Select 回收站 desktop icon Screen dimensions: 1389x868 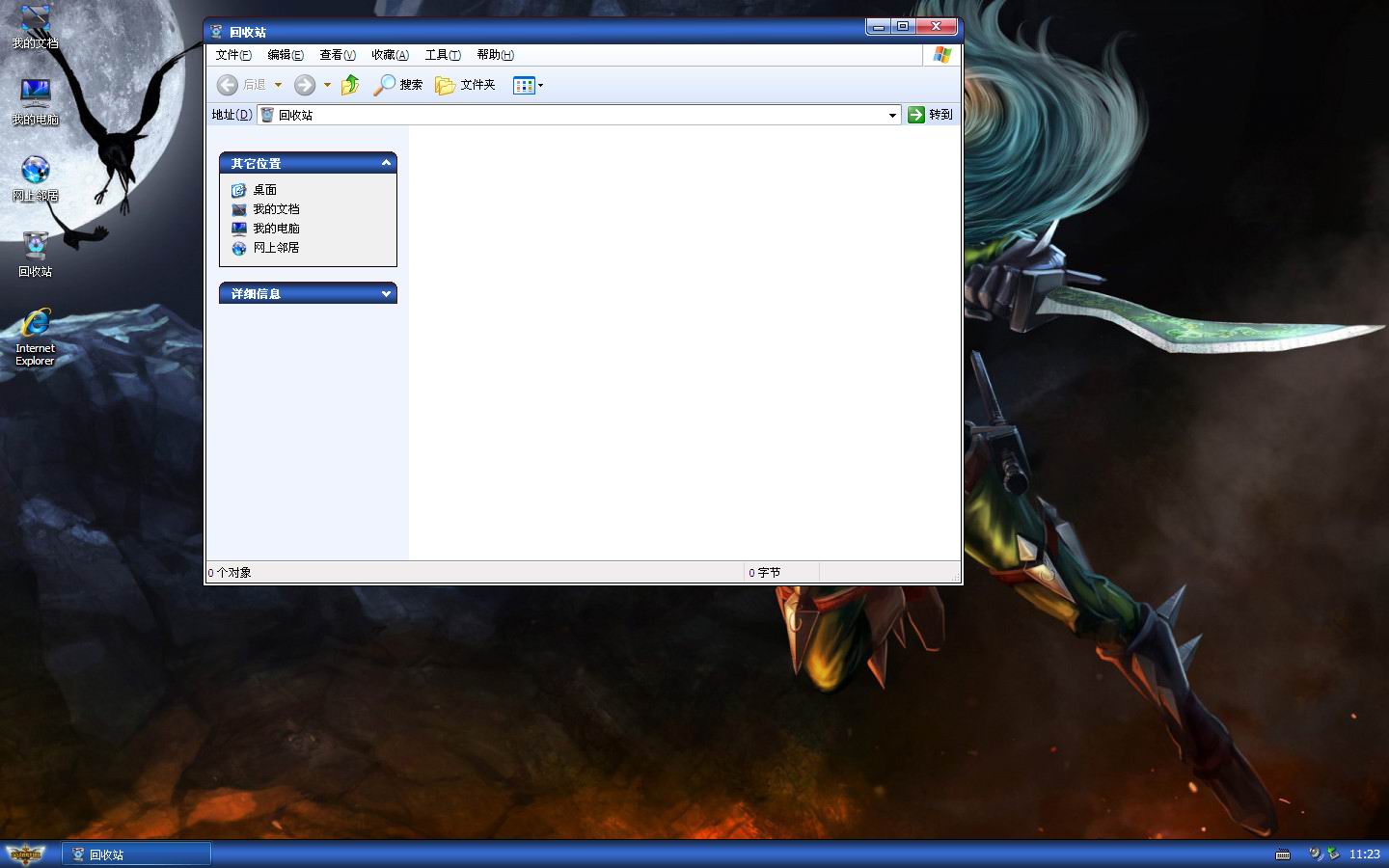tap(35, 255)
